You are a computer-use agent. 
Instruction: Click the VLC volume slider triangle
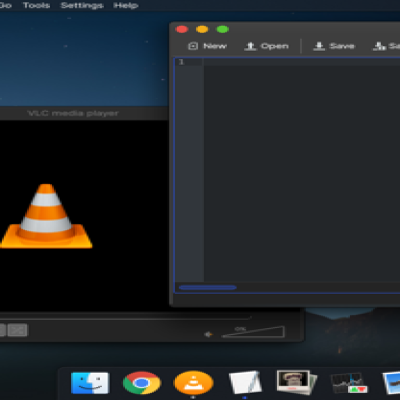pyautogui.click(x=253, y=332)
